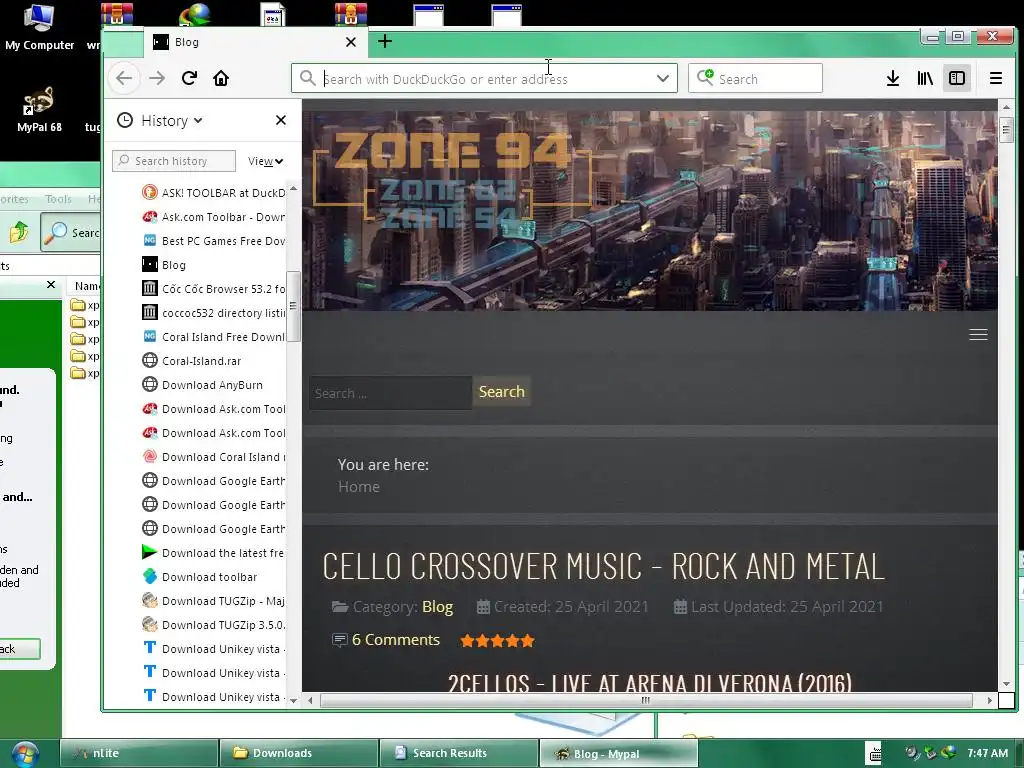Open Cốc Cốc Browser 53.2 history entry
The image size is (1024, 768).
(214, 289)
